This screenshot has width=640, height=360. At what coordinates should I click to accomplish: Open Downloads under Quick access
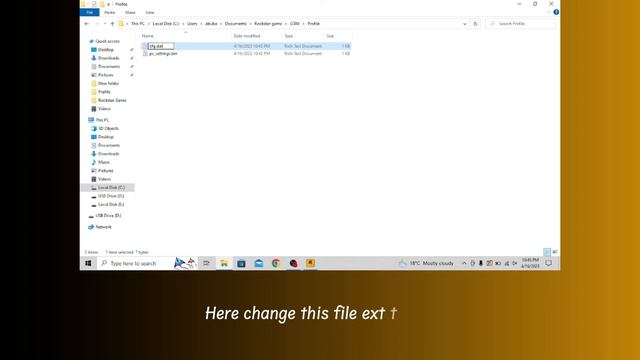click(x=108, y=58)
